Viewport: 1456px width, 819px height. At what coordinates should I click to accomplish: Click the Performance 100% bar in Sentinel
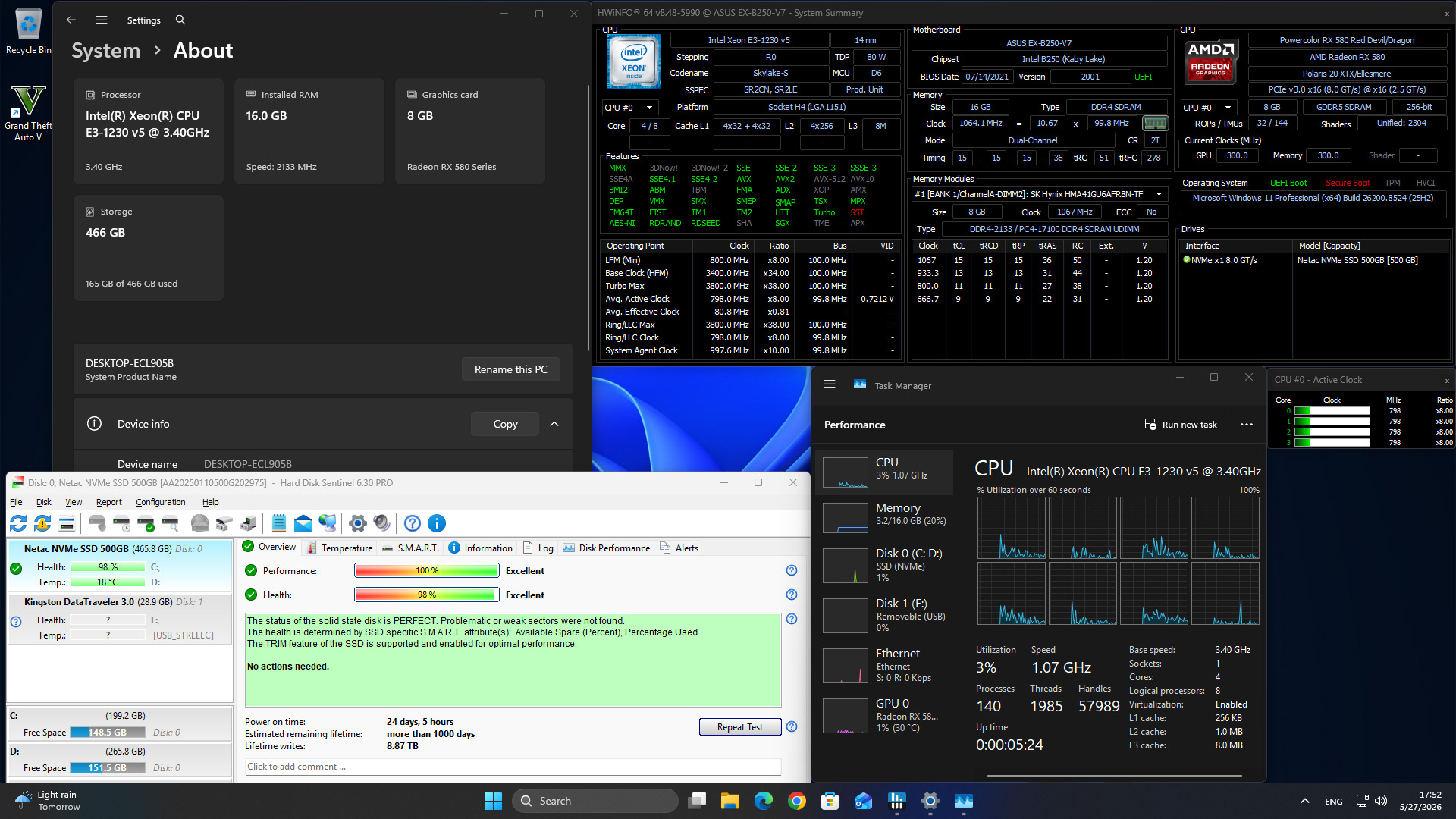[x=427, y=570]
